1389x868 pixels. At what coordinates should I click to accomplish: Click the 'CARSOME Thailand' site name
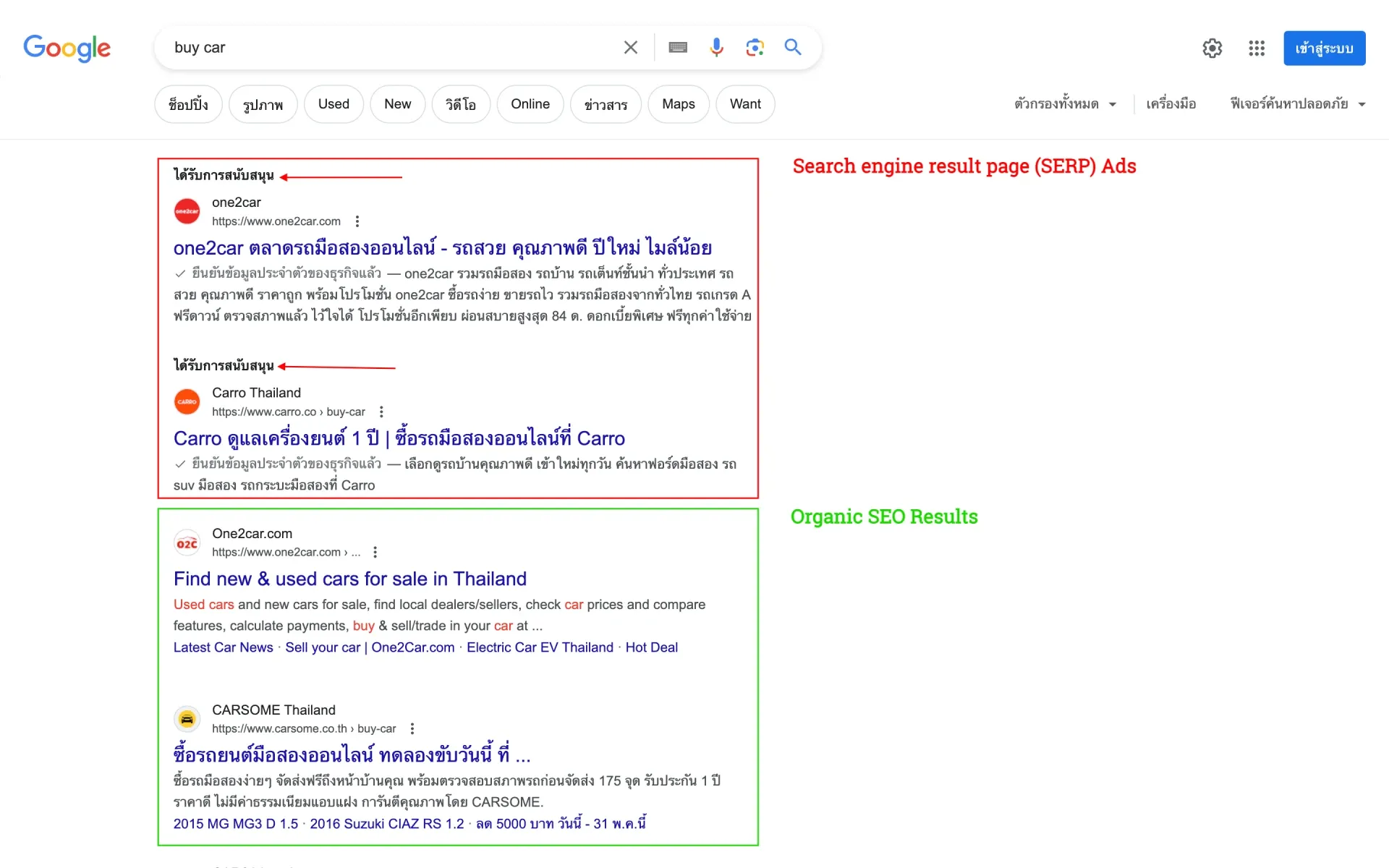point(273,710)
